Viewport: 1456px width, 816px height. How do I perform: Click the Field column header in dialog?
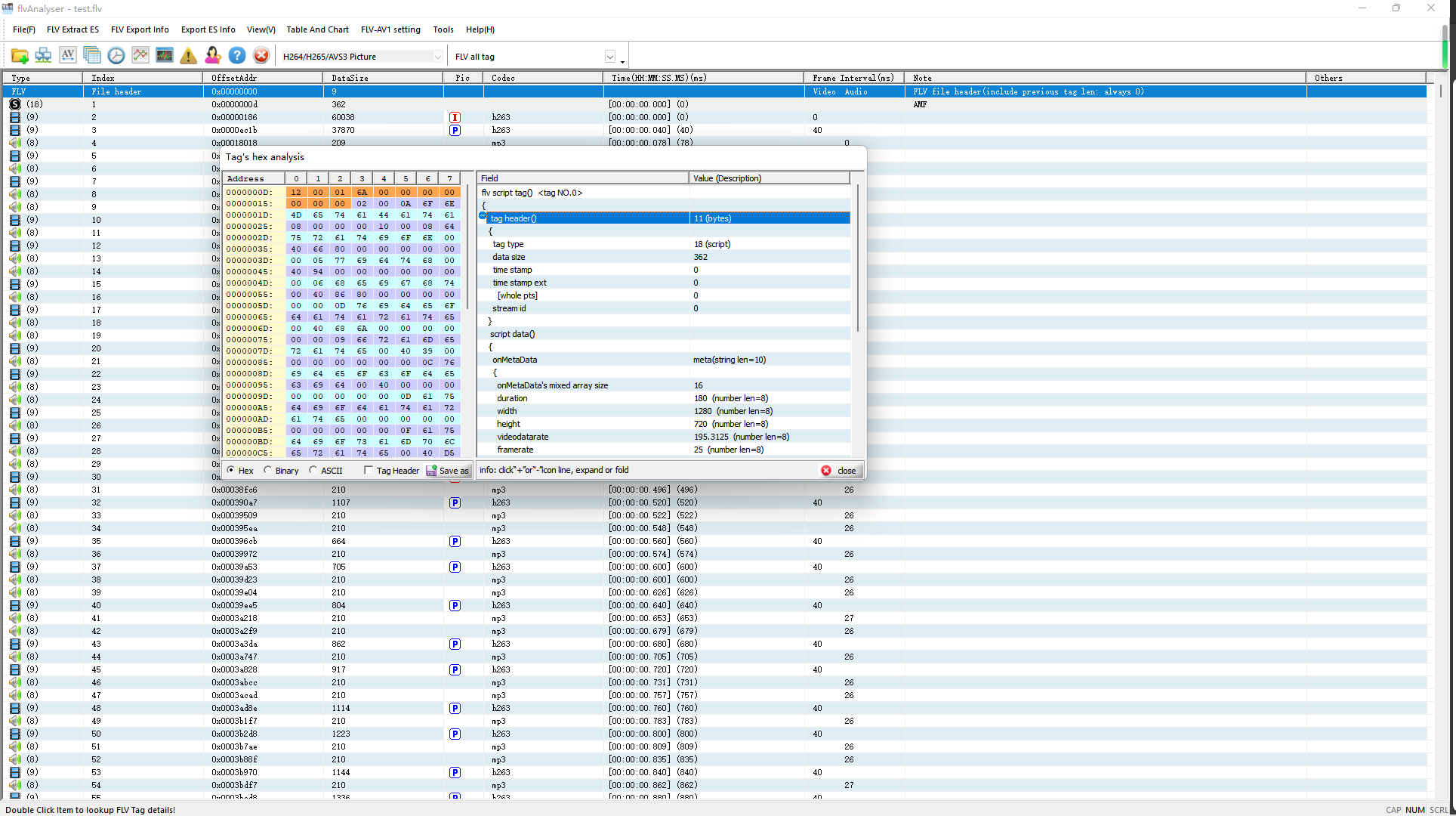point(583,178)
